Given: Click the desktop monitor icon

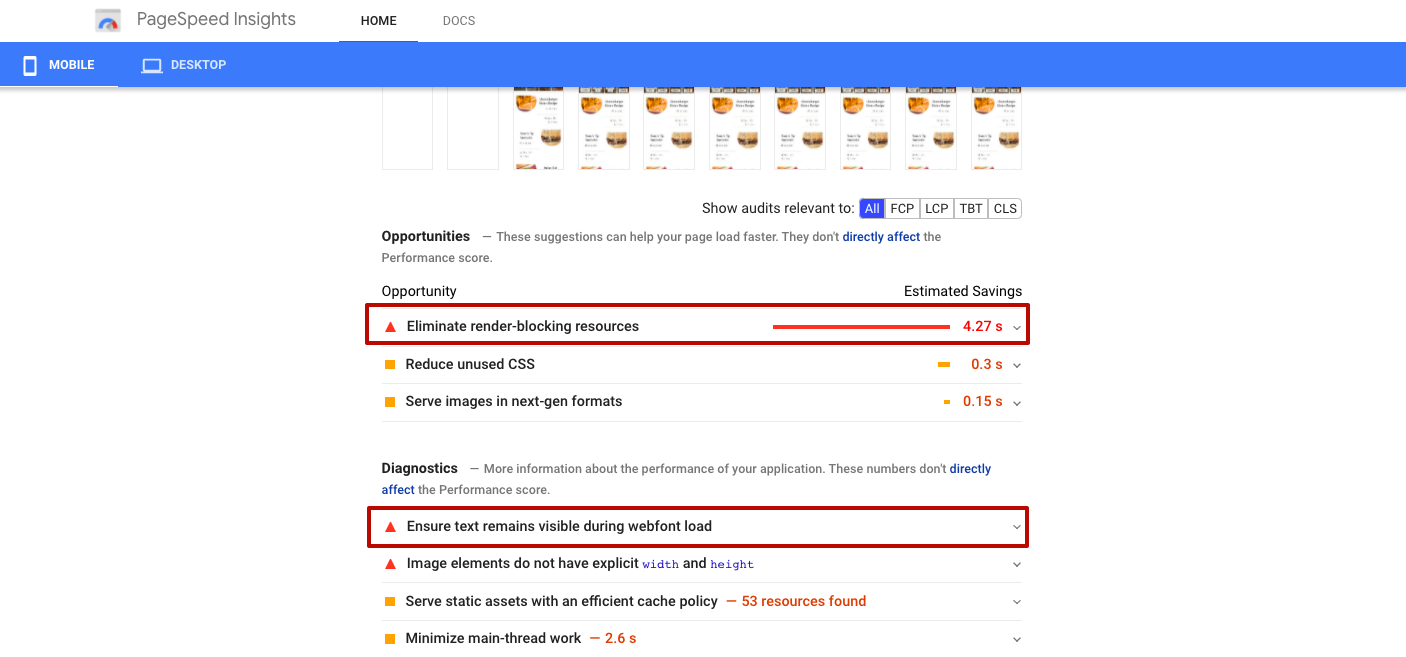Looking at the screenshot, I should coord(152,65).
